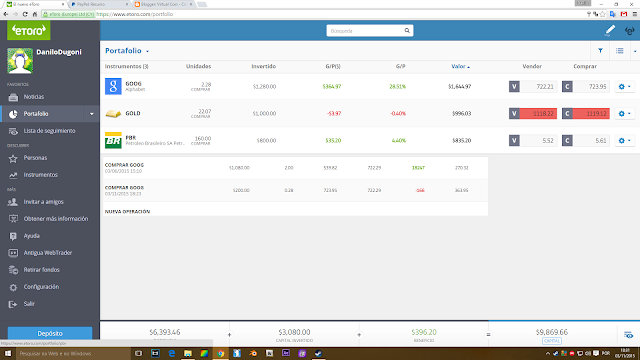
Task: Click the Depósito button
Action: pyautogui.click(x=50, y=333)
